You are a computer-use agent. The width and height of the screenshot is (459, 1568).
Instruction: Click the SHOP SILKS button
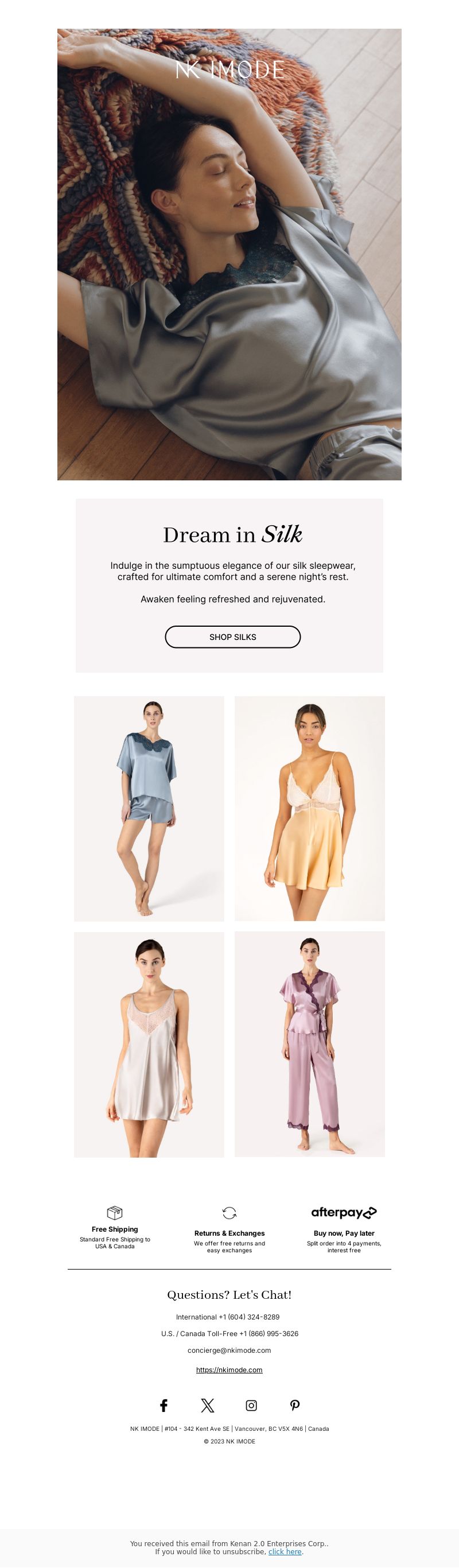(232, 636)
